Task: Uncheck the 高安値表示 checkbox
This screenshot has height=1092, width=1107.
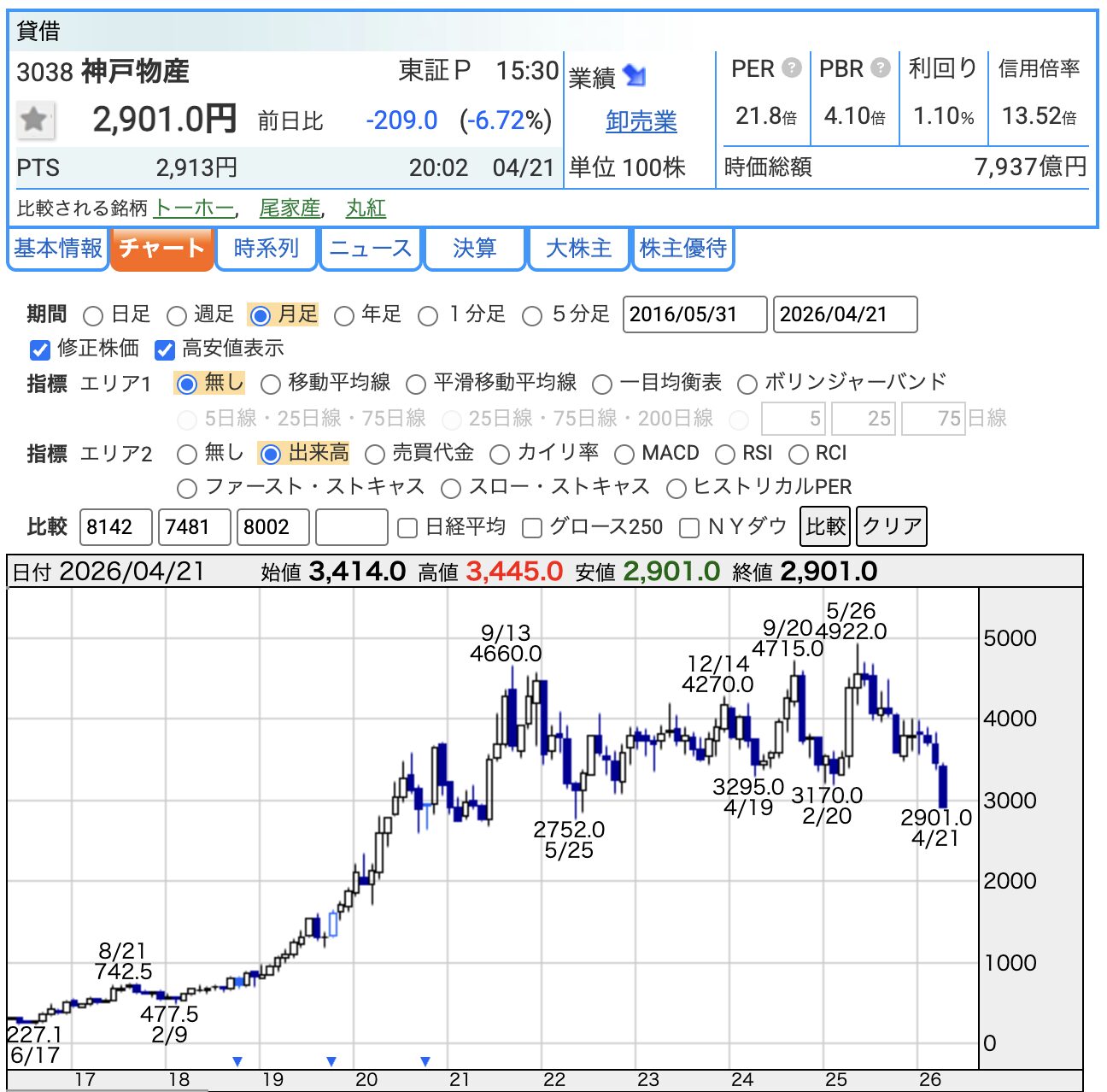Action: coord(165,349)
